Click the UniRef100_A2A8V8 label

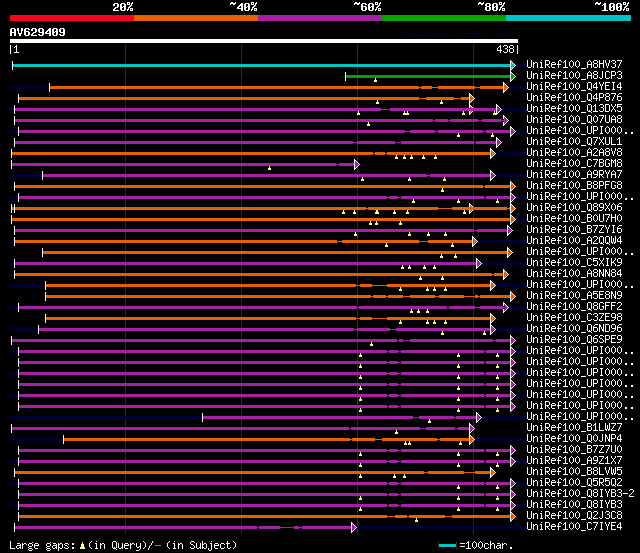pyautogui.click(x=574, y=152)
